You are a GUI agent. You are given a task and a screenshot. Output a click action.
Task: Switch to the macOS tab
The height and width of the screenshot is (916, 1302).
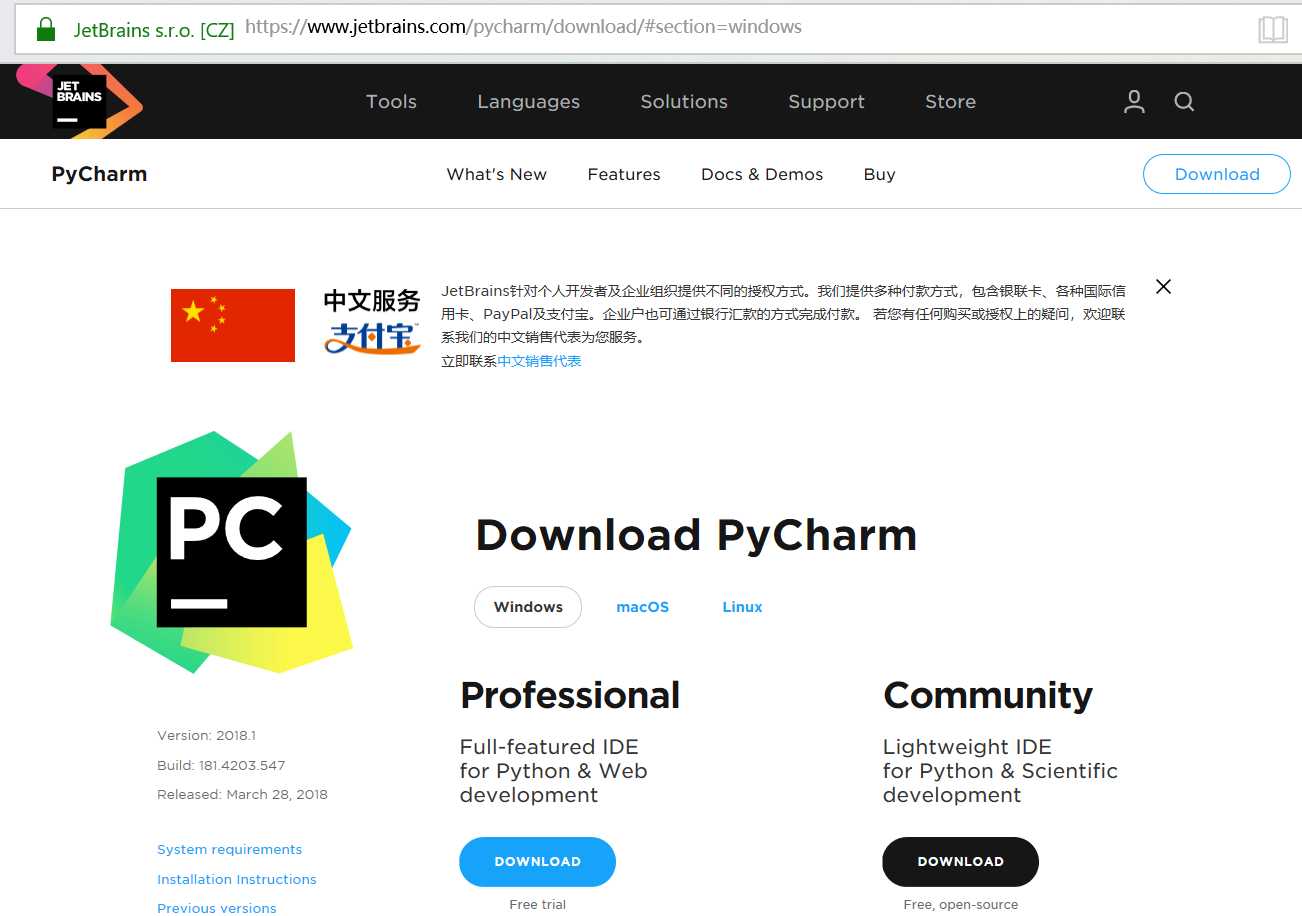tap(642, 607)
